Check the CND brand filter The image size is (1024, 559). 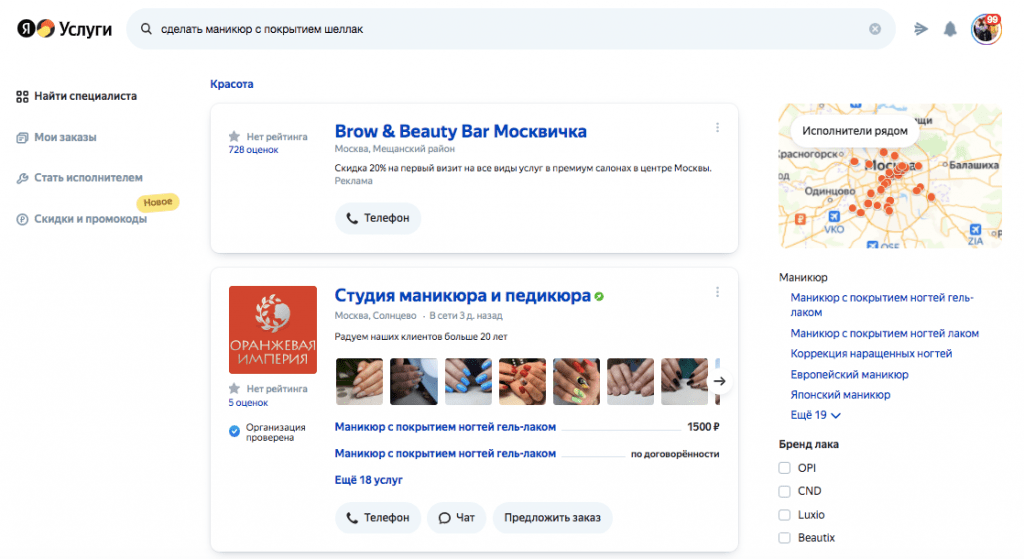click(x=784, y=491)
